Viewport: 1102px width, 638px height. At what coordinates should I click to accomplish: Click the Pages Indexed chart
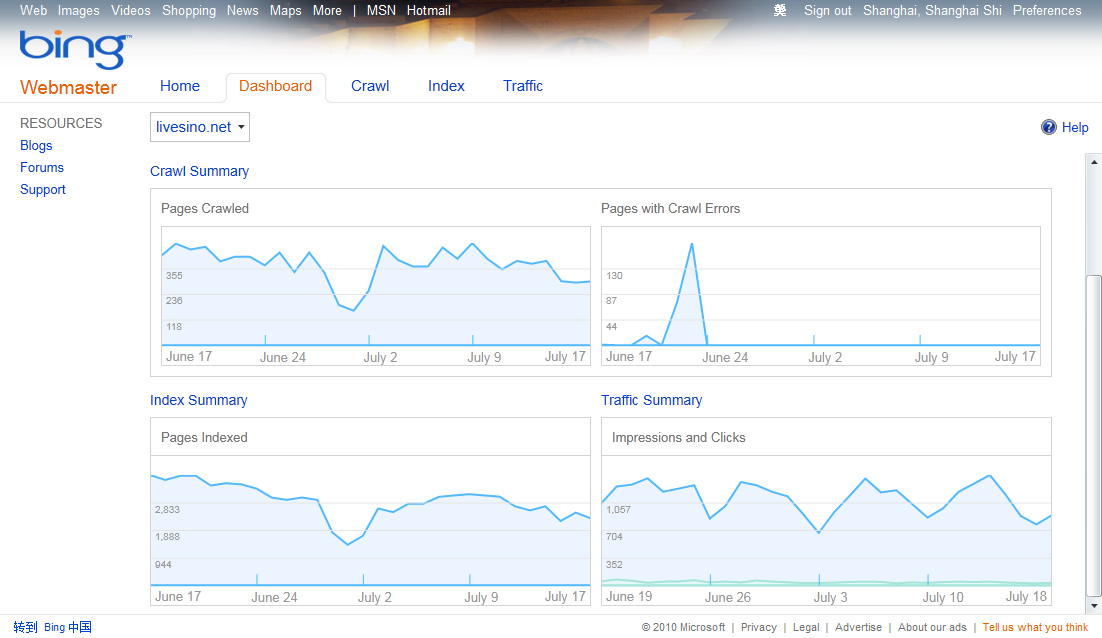[370, 530]
